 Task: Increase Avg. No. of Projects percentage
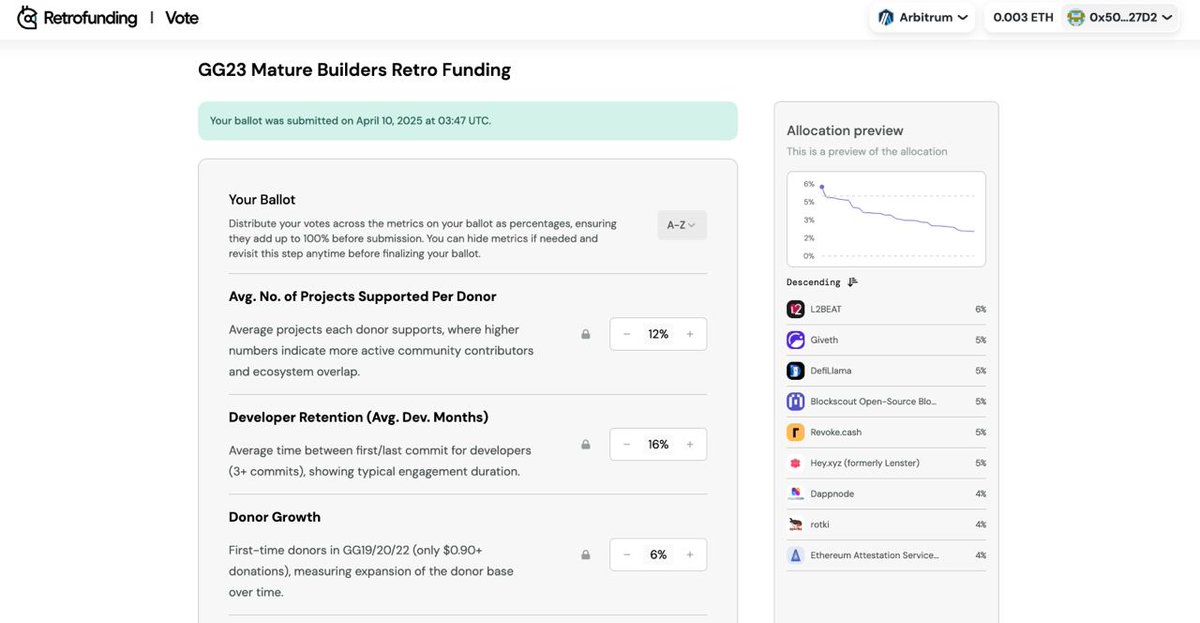point(690,334)
